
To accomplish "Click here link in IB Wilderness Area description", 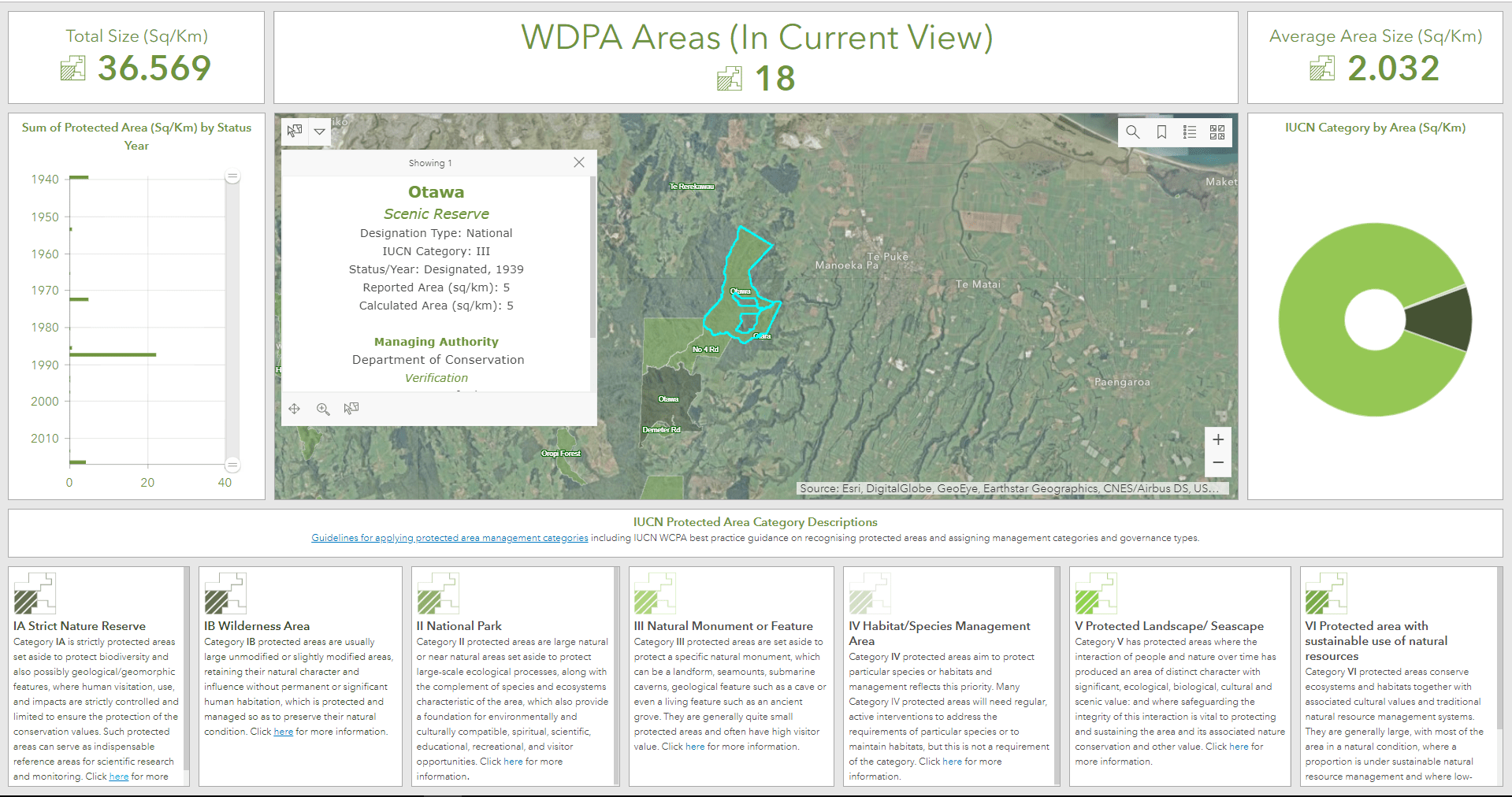I will pyautogui.click(x=283, y=732).
